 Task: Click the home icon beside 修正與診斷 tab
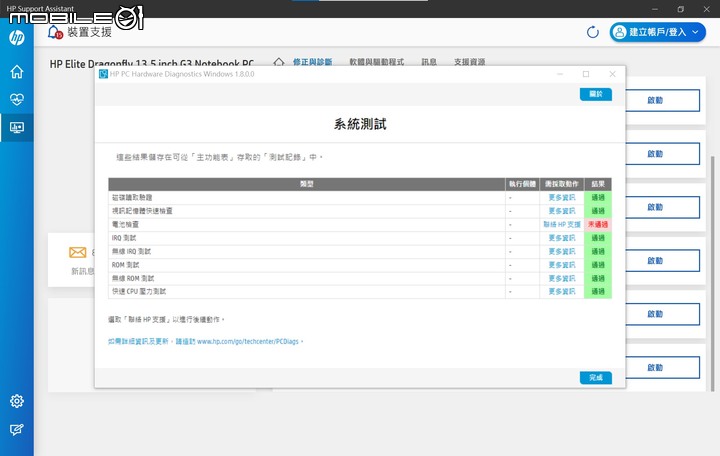click(279, 62)
